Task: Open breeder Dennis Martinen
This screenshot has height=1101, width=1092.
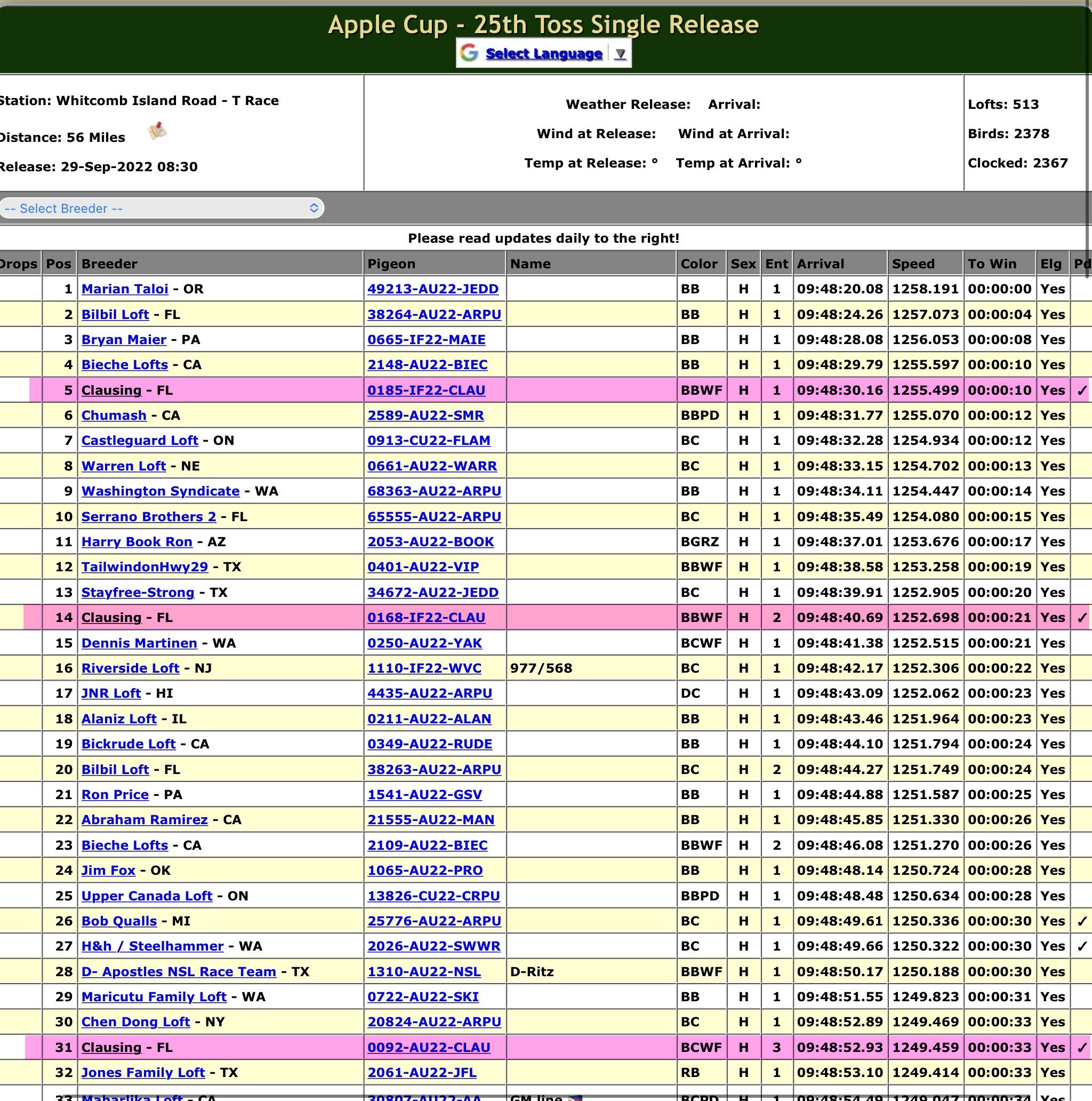Action: (x=139, y=643)
